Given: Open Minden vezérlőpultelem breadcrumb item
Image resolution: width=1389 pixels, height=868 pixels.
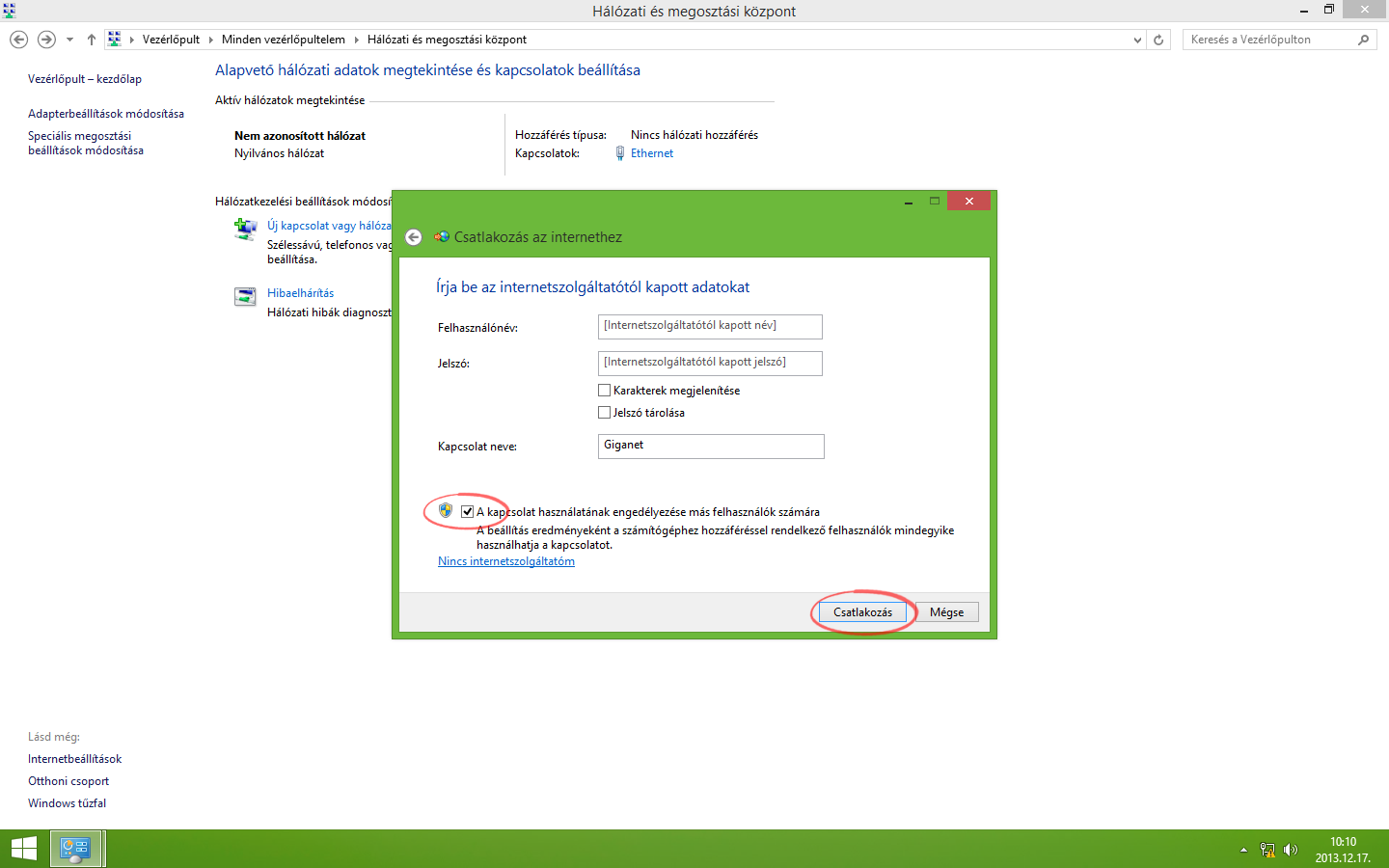Looking at the screenshot, I should [285, 40].
